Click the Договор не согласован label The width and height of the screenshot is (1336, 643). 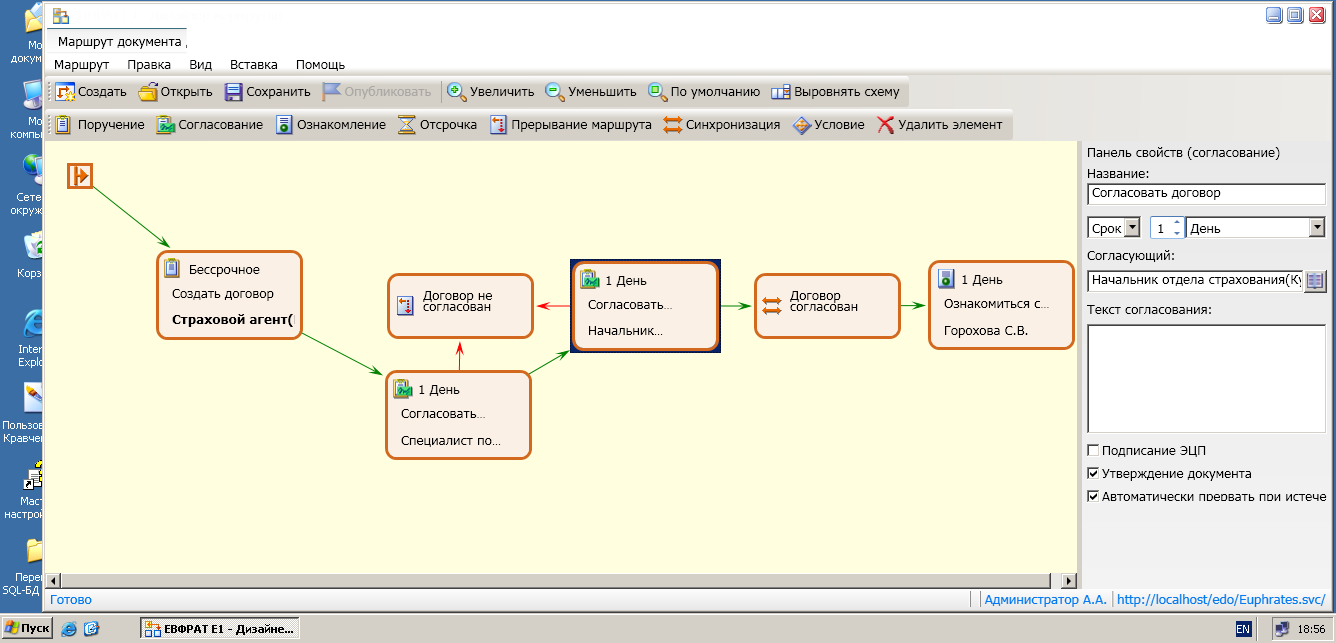pos(457,301)
